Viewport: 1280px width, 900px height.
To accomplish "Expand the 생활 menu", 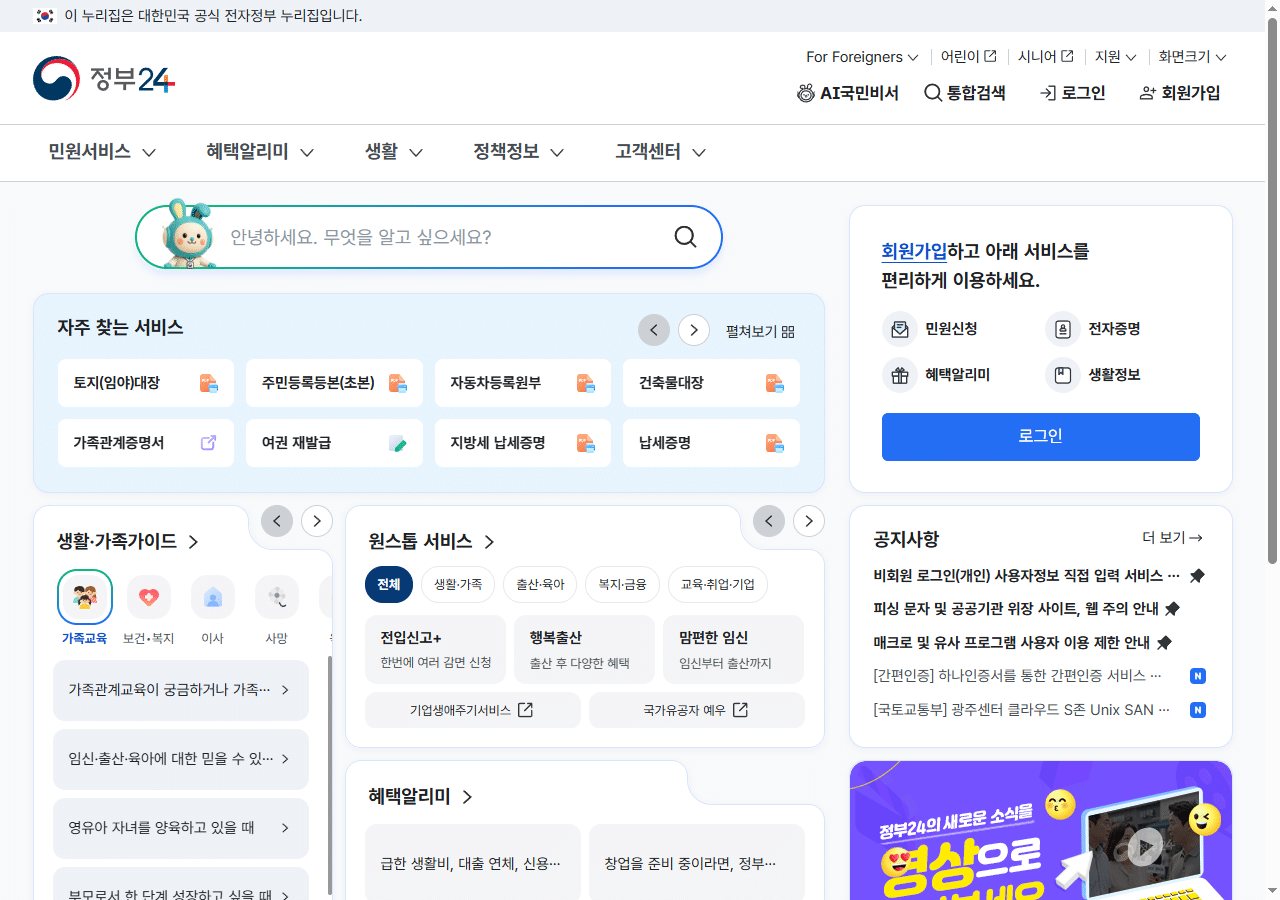I will tap(394, 152).
